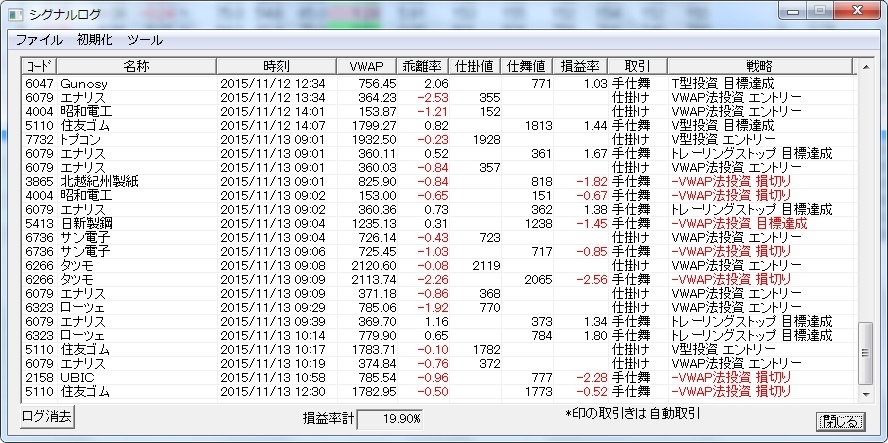Maximize the シグナルログ window

pyautogui.click(x=819, y=11)
